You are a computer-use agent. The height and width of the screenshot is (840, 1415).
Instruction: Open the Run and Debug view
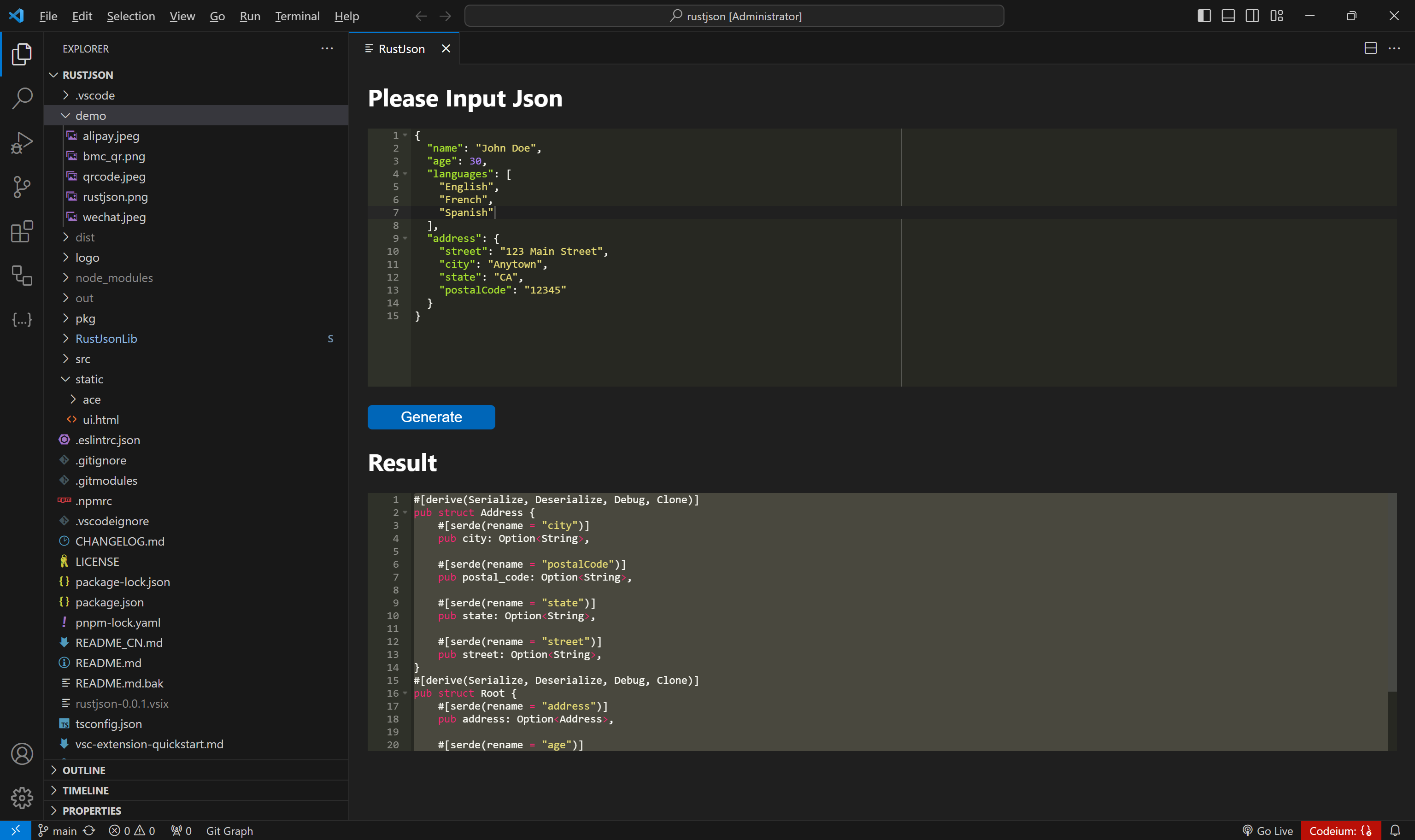tap(22, 143)
